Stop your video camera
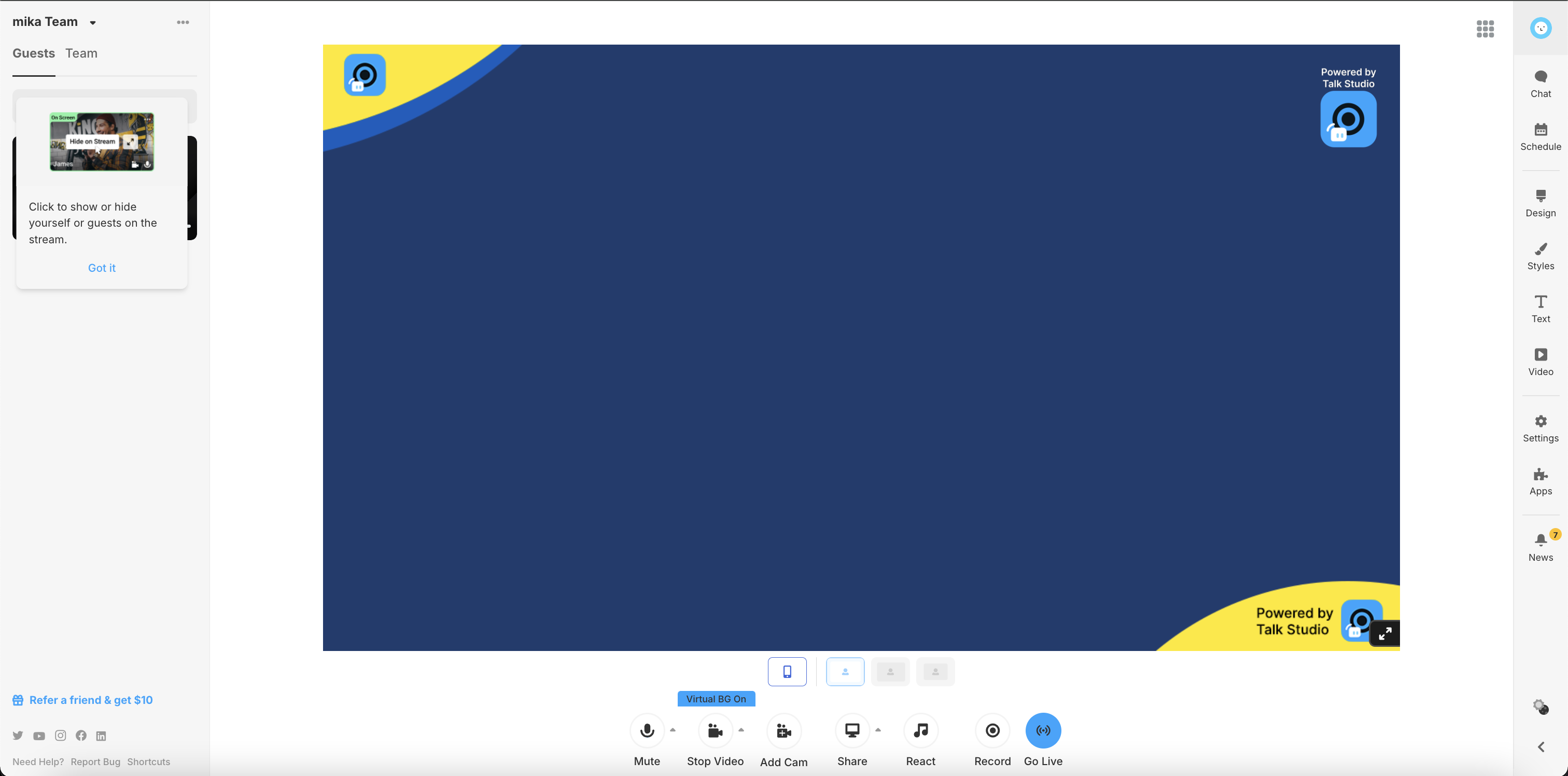The height and width of the screenshot is (776, 1568). pos(715,730)
